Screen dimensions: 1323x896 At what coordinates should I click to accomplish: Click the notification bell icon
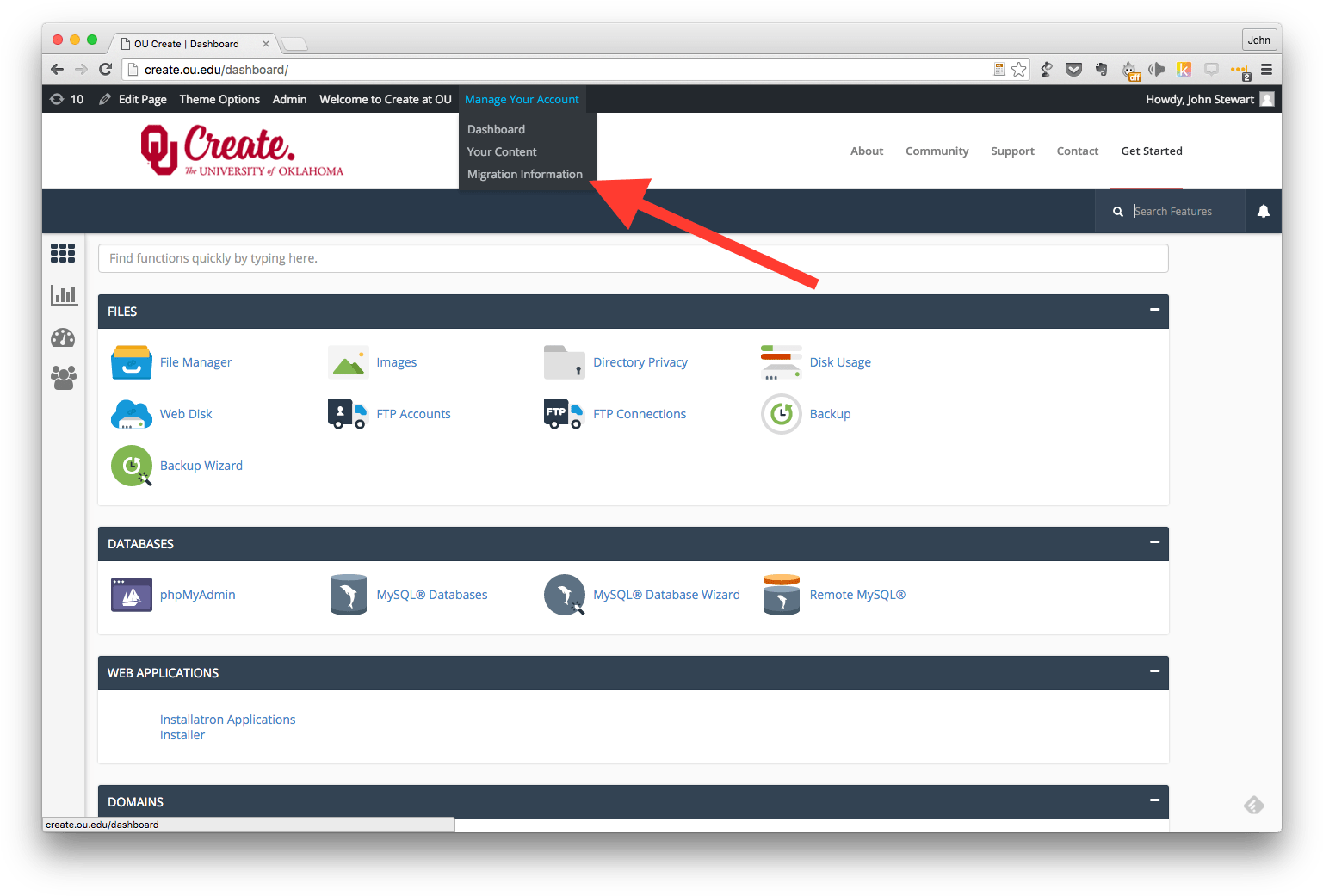pos(1263,211)
